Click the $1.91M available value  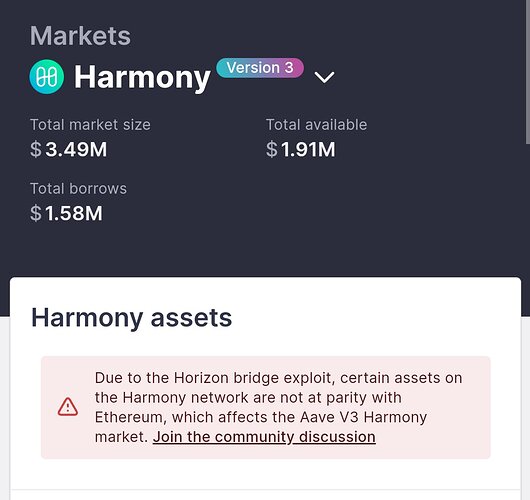coord(300,149)
